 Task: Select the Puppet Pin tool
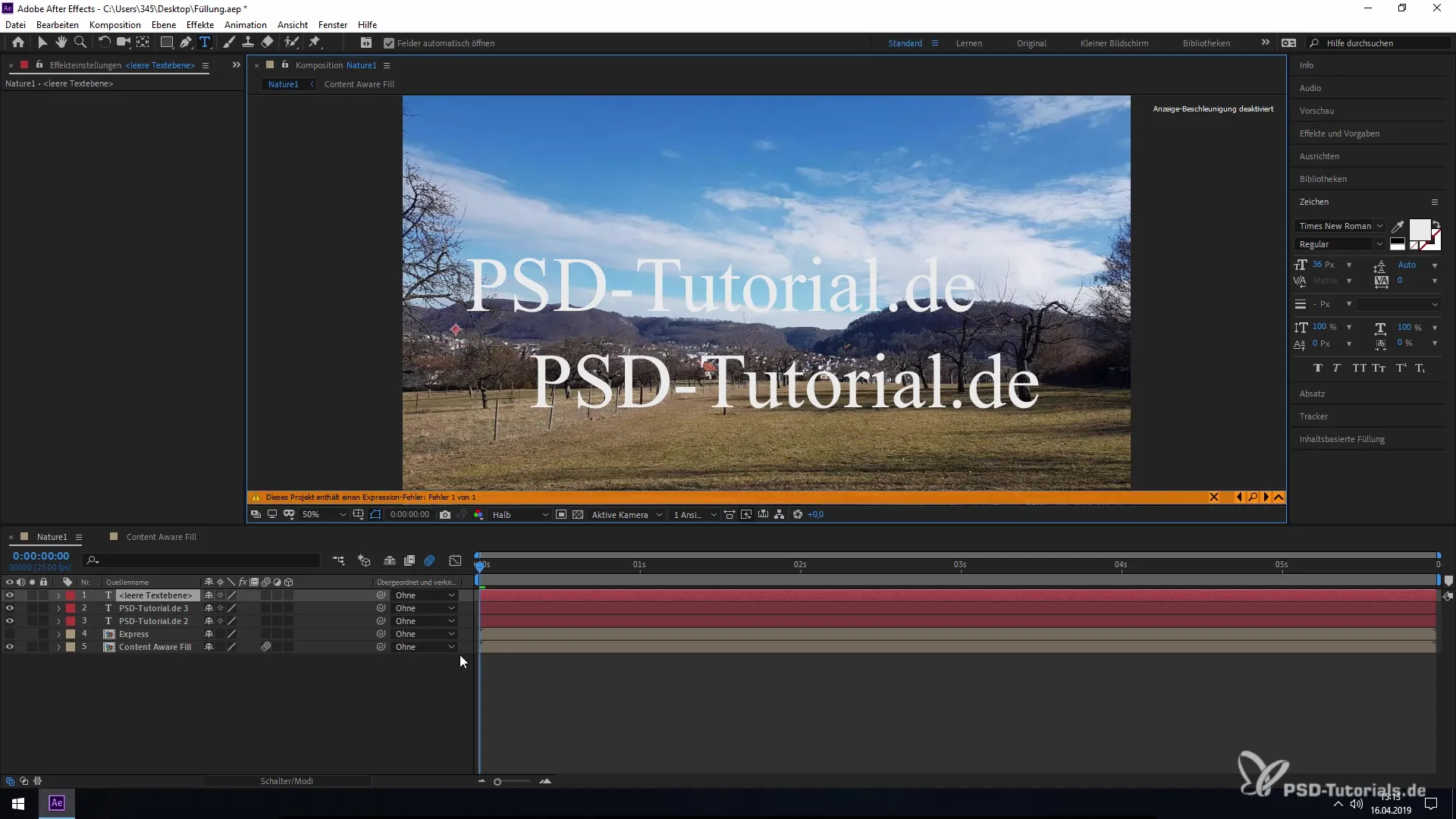[x=315, y=43]
